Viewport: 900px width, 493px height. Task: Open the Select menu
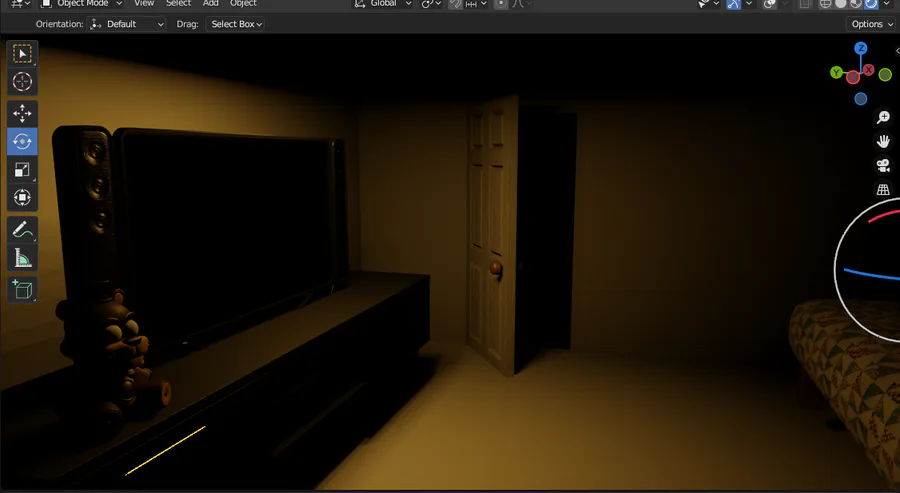[x=179, y=4]
